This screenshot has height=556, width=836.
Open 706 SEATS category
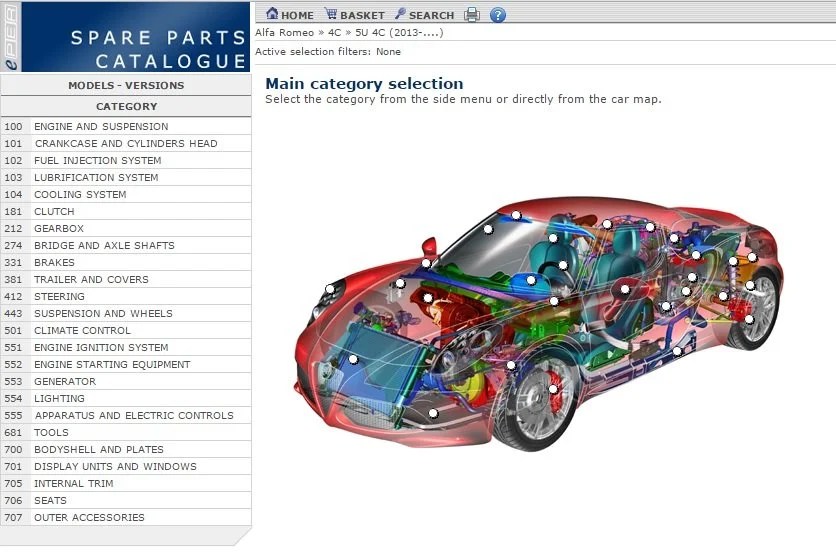click(x=126, y=501)
